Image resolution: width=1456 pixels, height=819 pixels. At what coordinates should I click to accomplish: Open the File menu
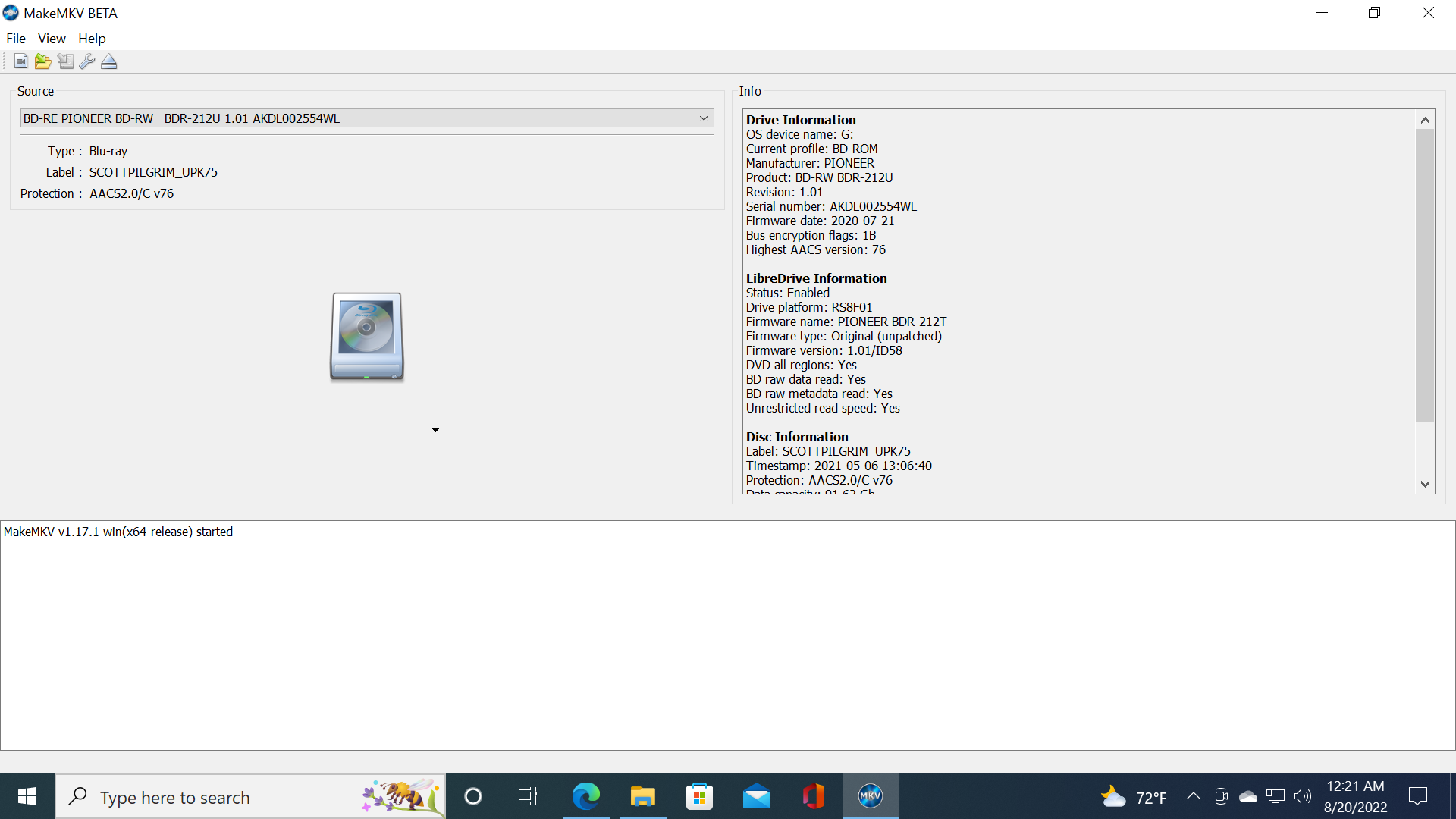16,39
